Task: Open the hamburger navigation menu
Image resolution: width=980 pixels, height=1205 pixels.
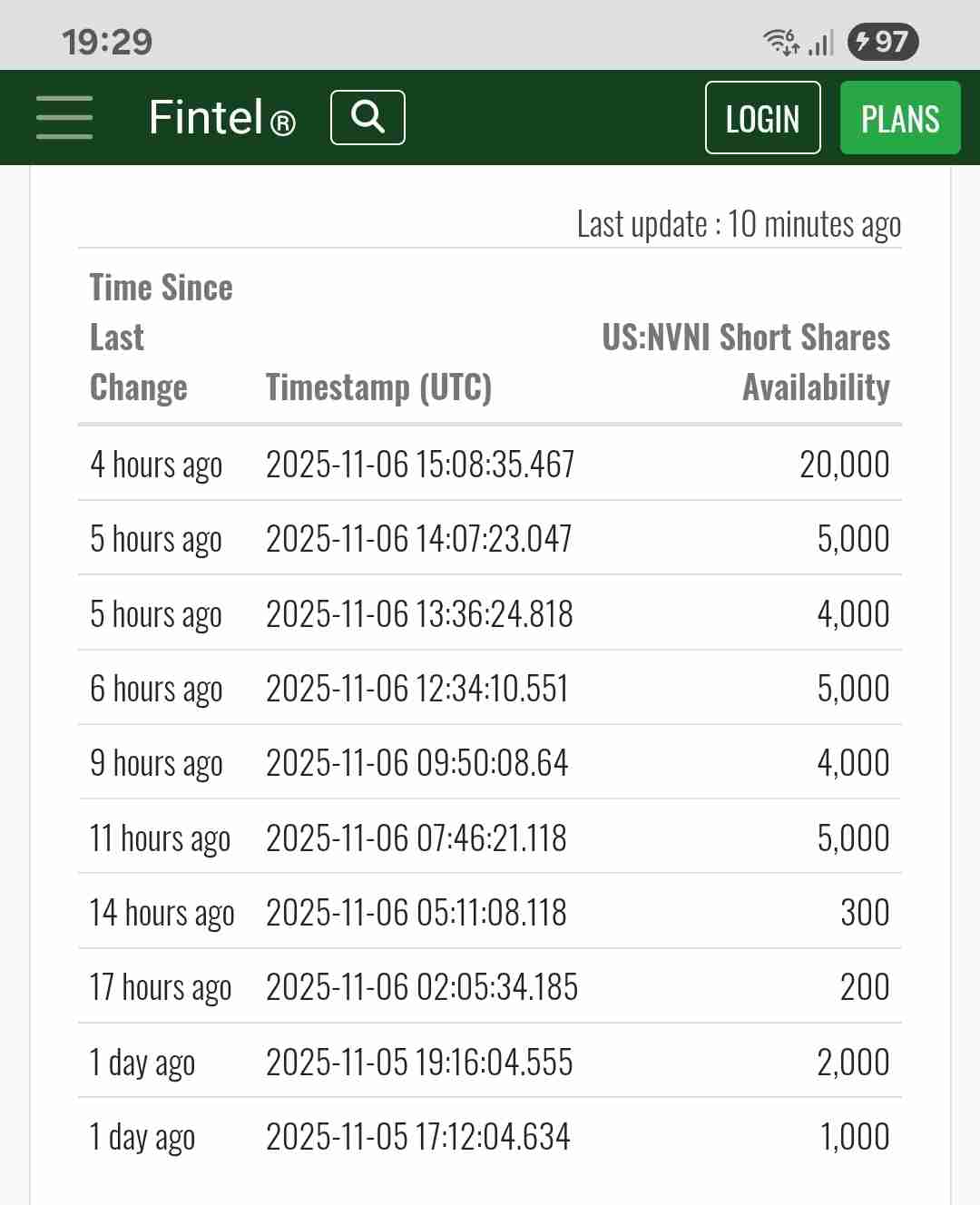Action: pyautogui.click(x=64, y=118)
